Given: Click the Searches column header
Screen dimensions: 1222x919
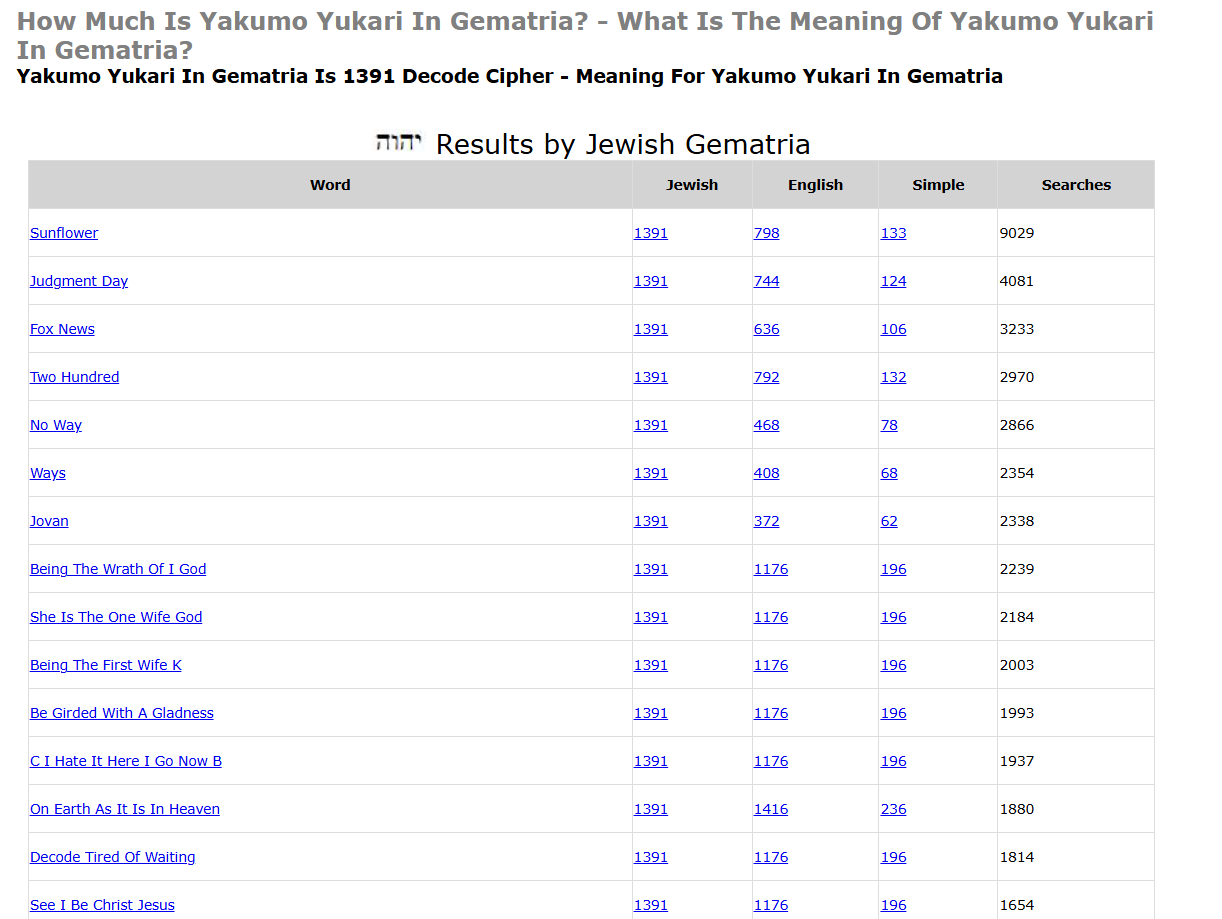Looking at the screenshot, I should pos(1076,185).
